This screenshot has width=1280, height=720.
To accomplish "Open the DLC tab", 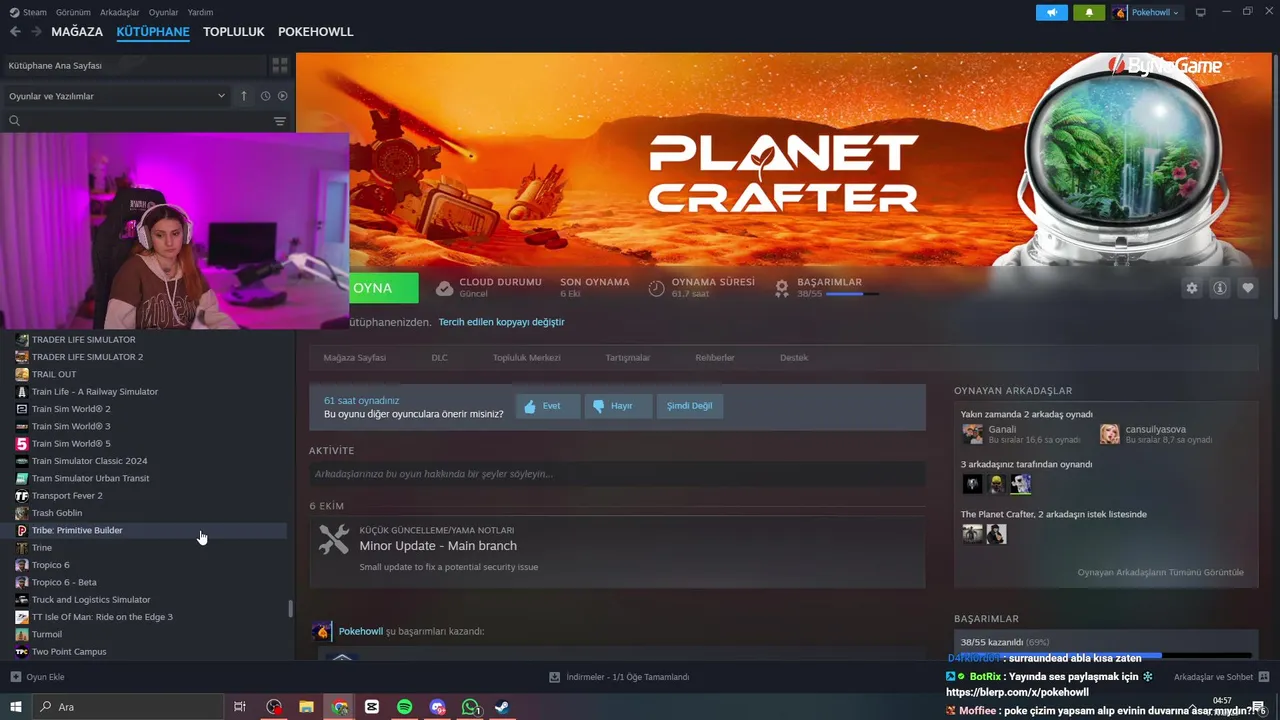I will click(439, 357).
